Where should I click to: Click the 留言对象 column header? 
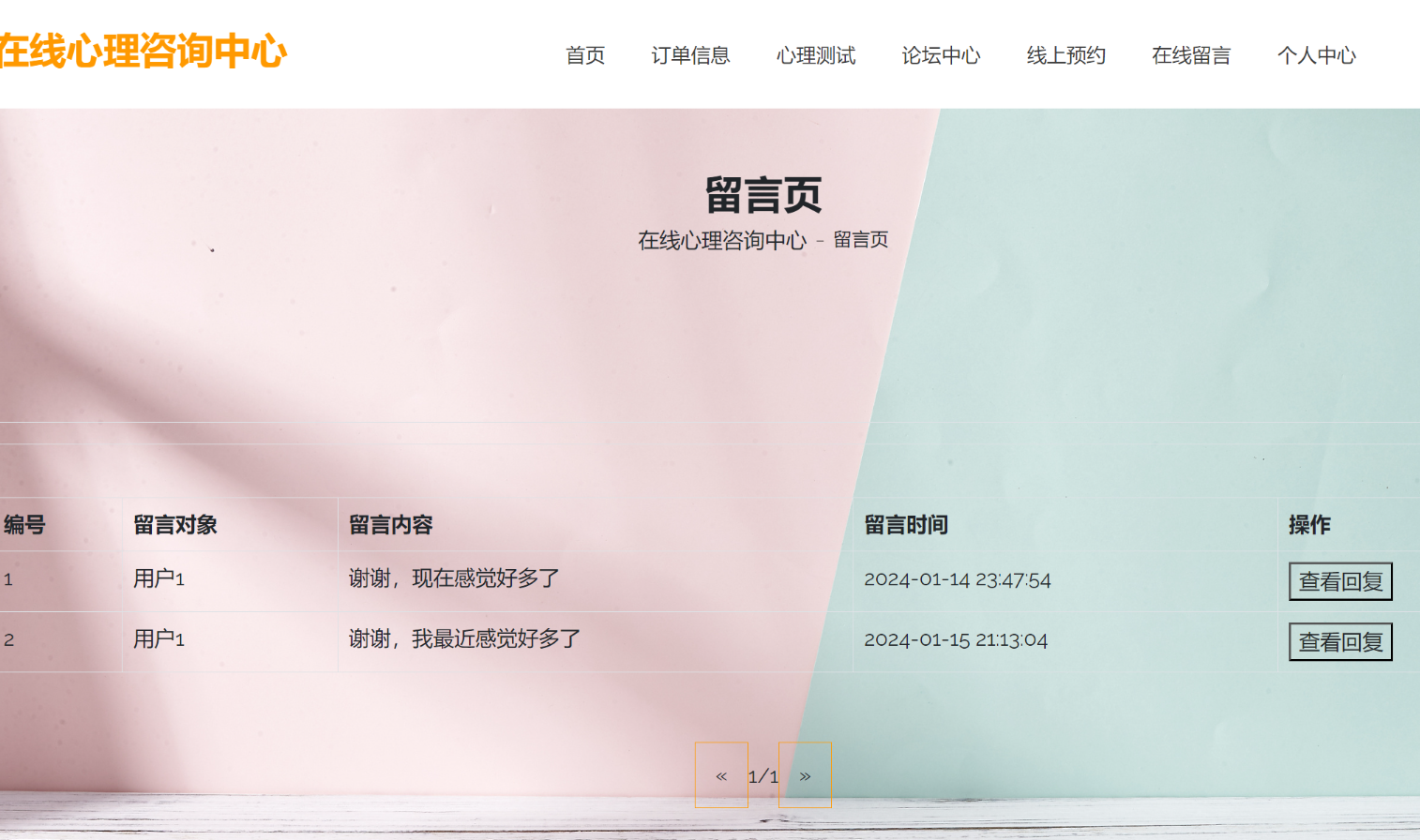[174, 526]
